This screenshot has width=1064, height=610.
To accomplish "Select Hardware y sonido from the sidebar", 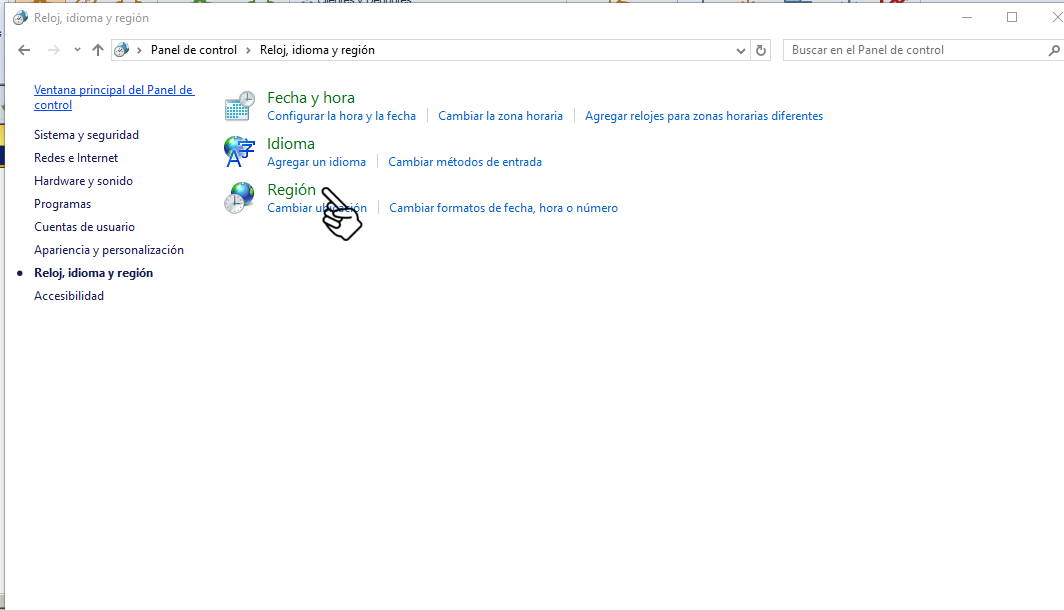I will (x=83, y=181).
